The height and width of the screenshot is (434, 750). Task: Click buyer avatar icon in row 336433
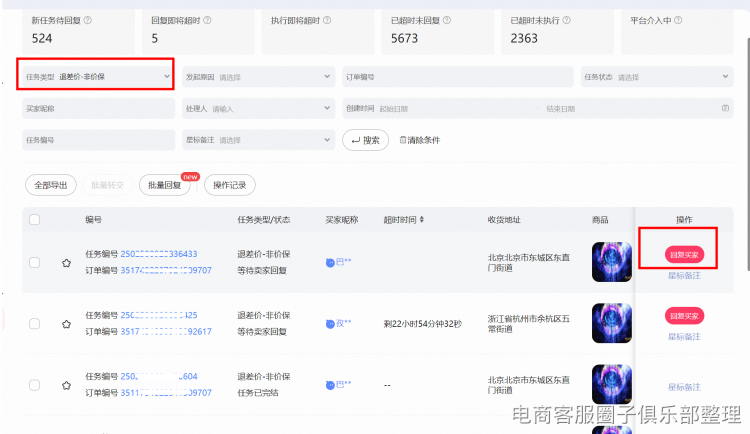tap(330, 263)
